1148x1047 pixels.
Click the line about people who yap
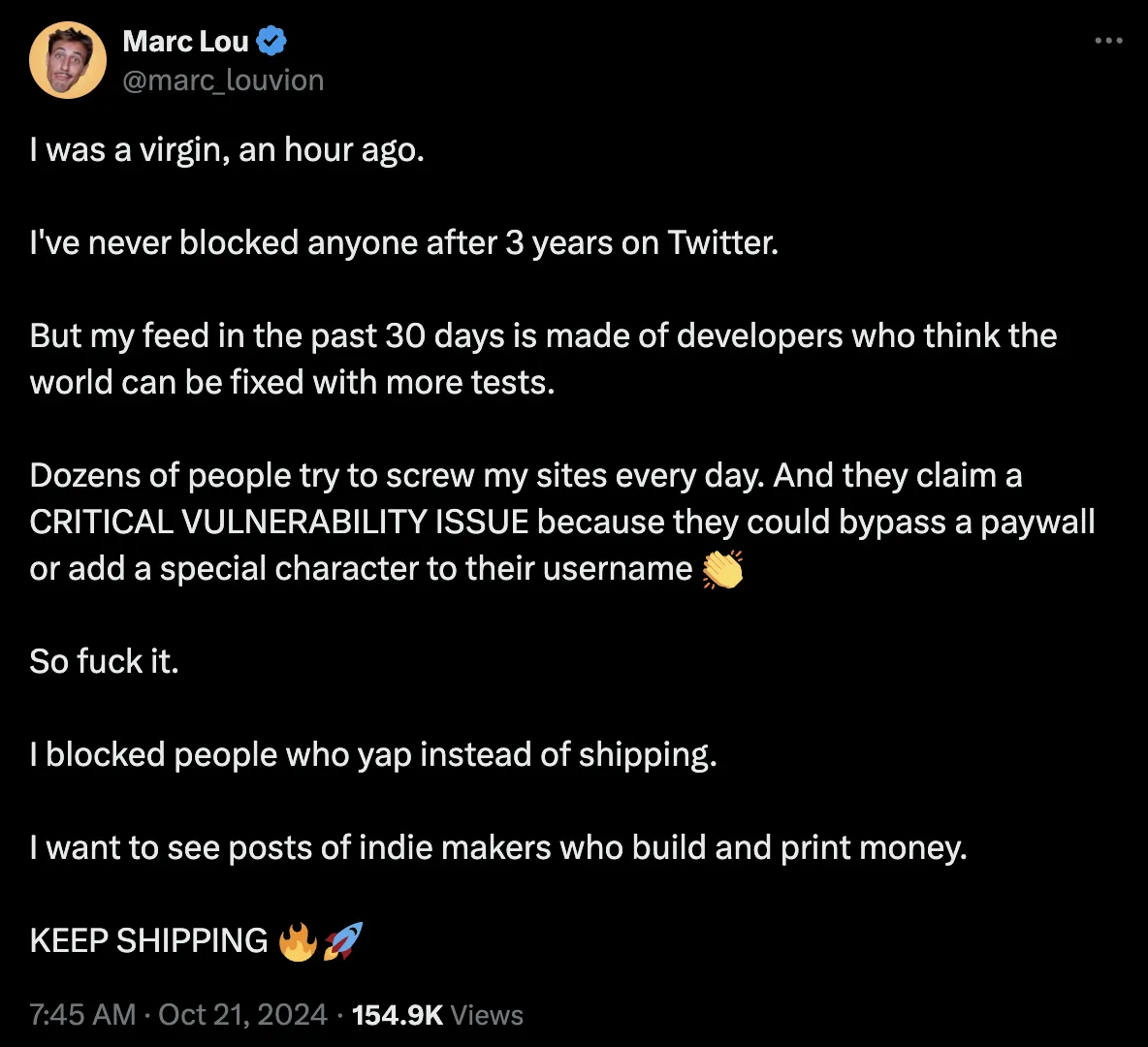373,755
